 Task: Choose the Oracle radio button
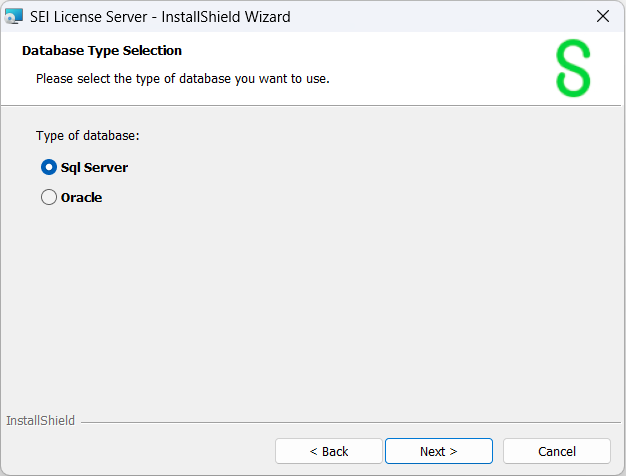pos(49,198)
